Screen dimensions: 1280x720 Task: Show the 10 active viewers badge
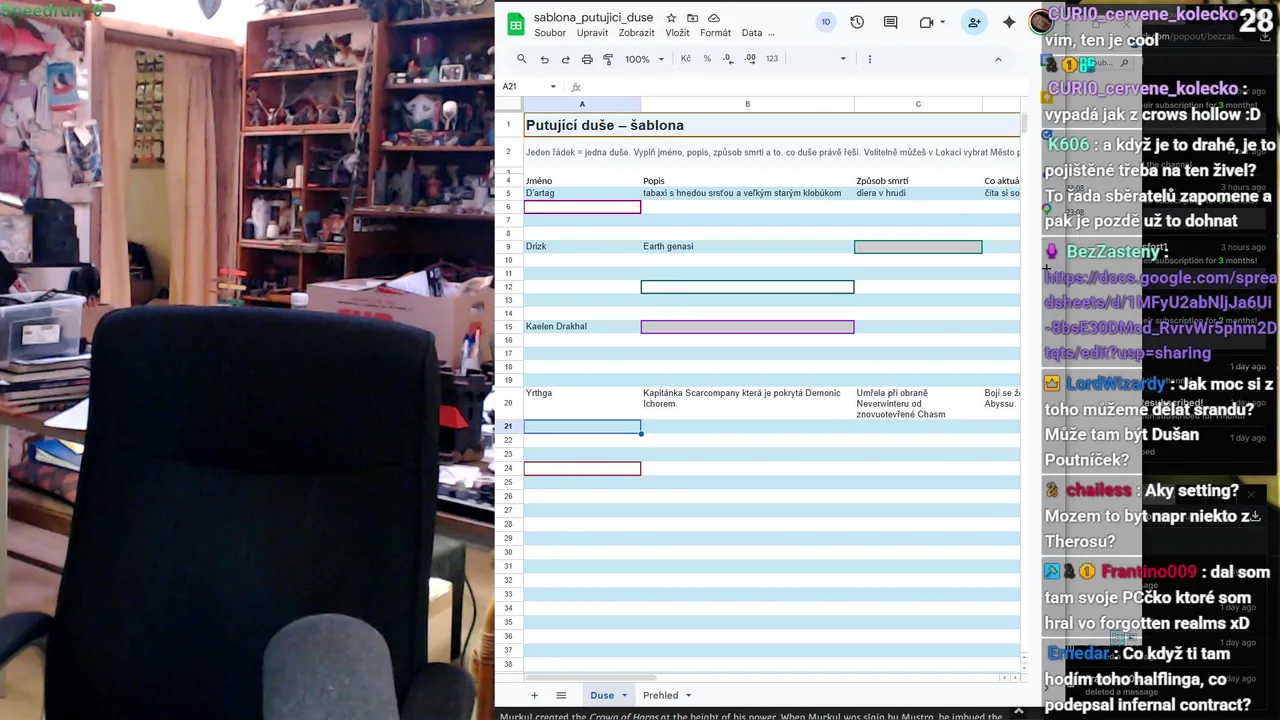pyautogui.click(x=825, y=22)
